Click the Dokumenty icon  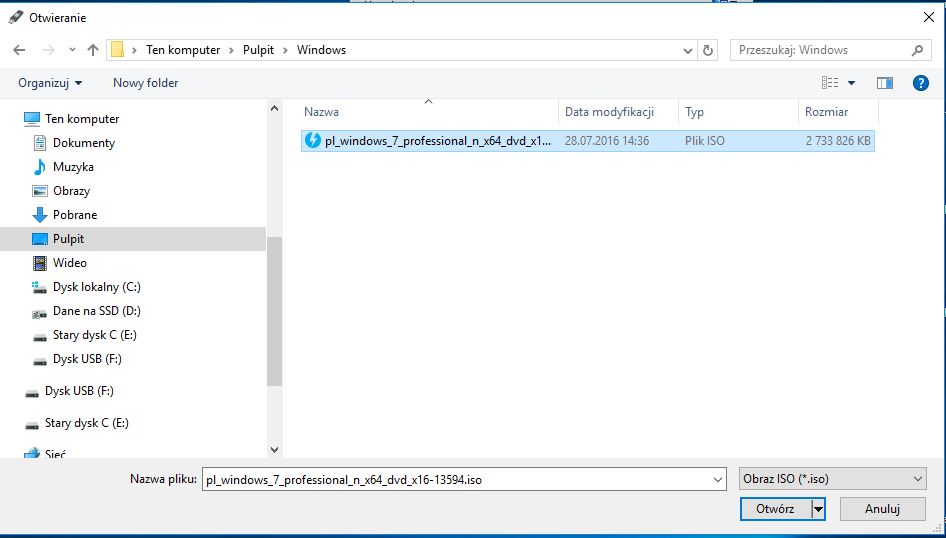40,143
